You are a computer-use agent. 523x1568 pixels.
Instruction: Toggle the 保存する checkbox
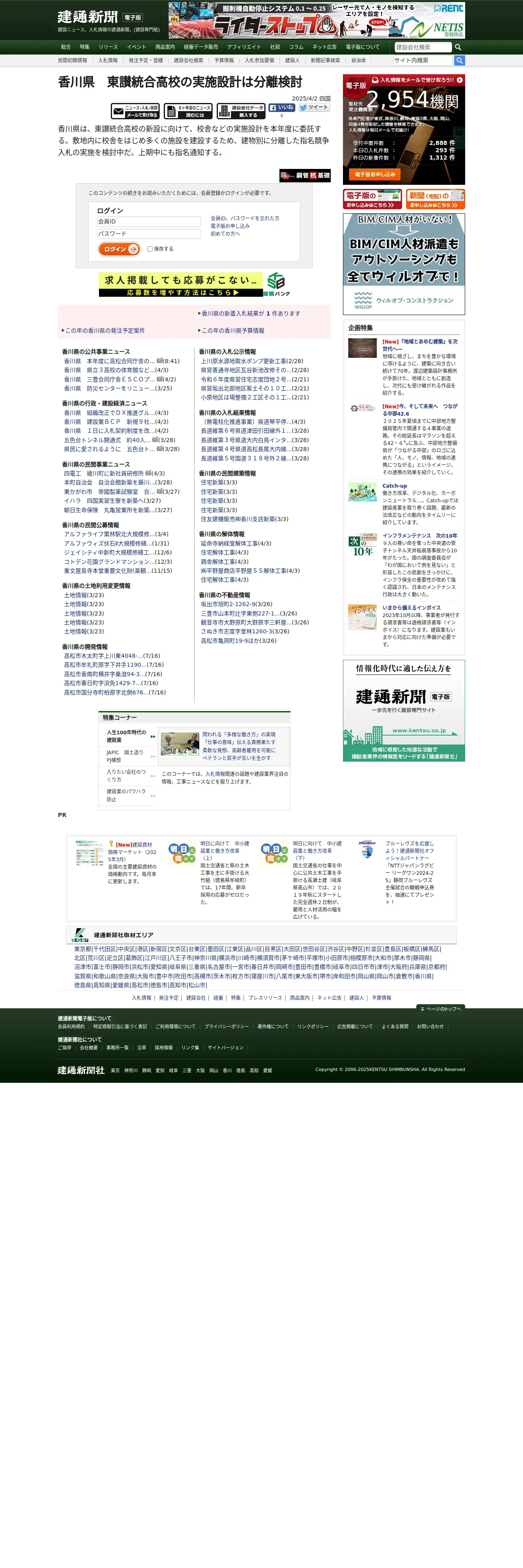pyautogui.click(x=150, y=249)
